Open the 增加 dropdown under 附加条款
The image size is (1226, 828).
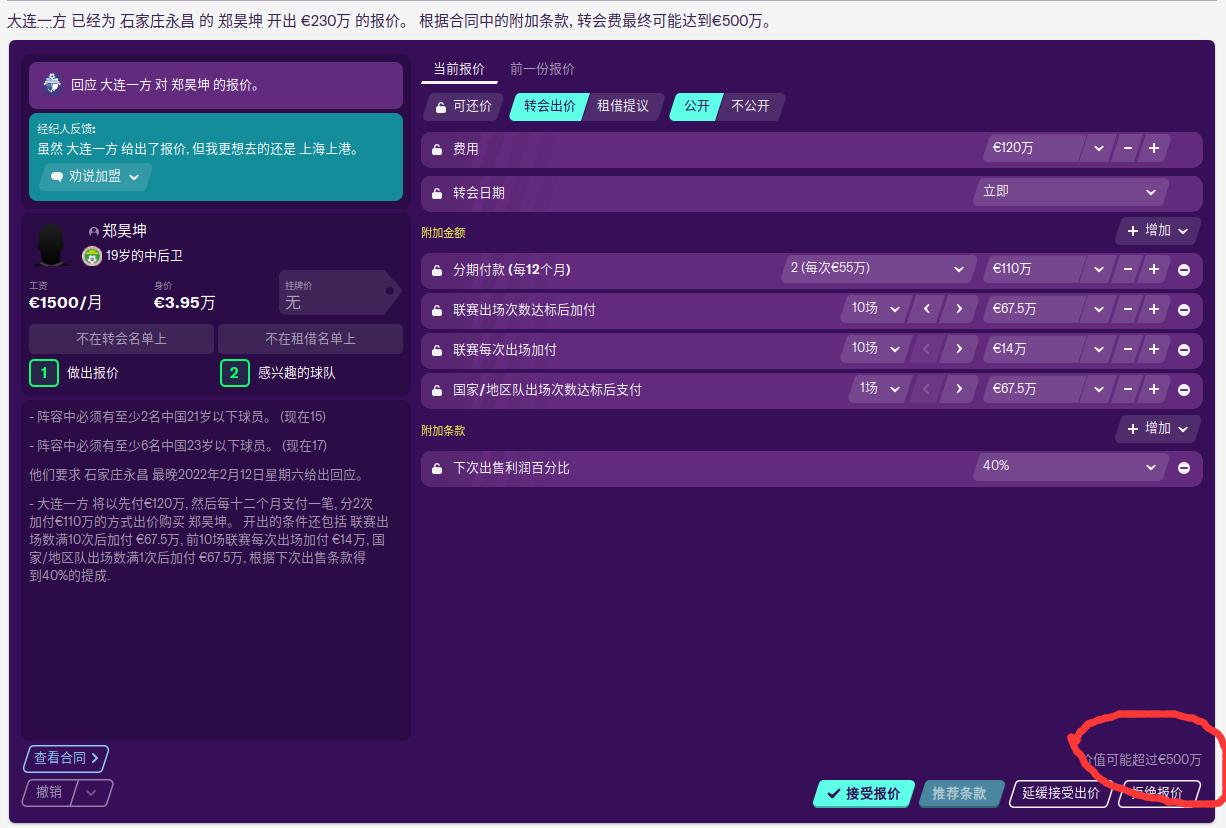click(1156, 428)
